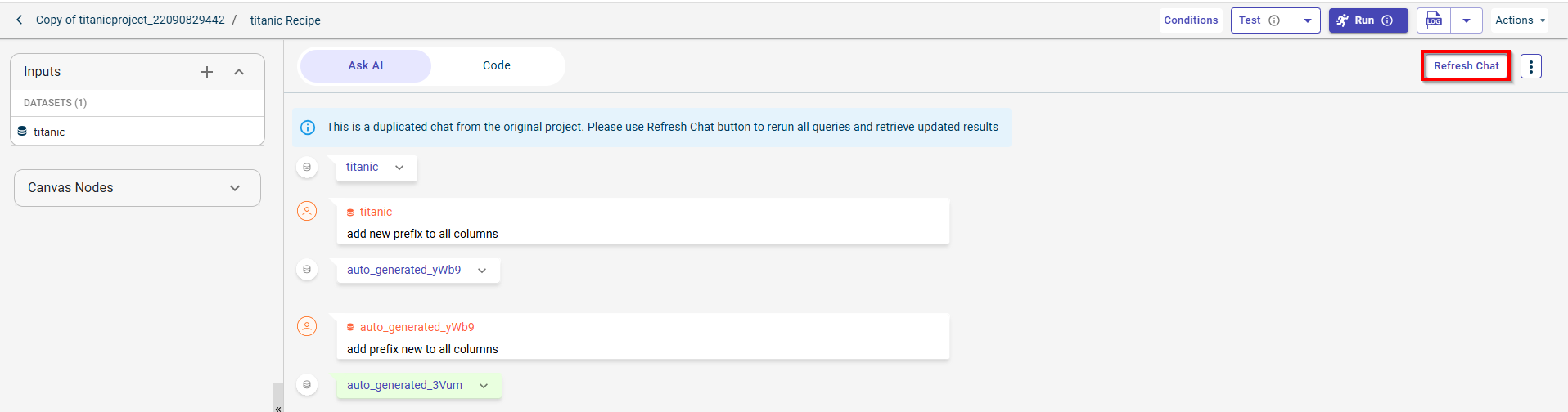Collapse sidebar with double-chevron icon
The height and width of the screenshot is (412, 1568).
pos(278,407)
